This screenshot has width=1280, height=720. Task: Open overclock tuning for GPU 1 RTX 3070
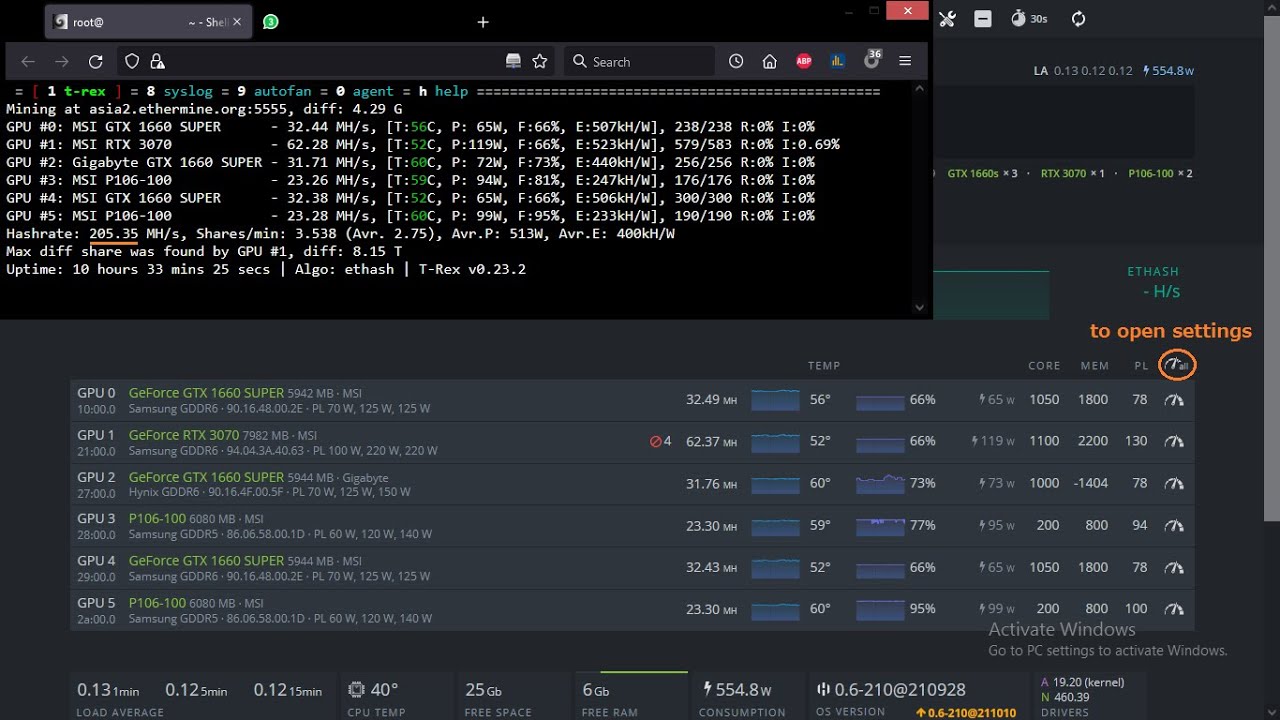coord(1174,441)
